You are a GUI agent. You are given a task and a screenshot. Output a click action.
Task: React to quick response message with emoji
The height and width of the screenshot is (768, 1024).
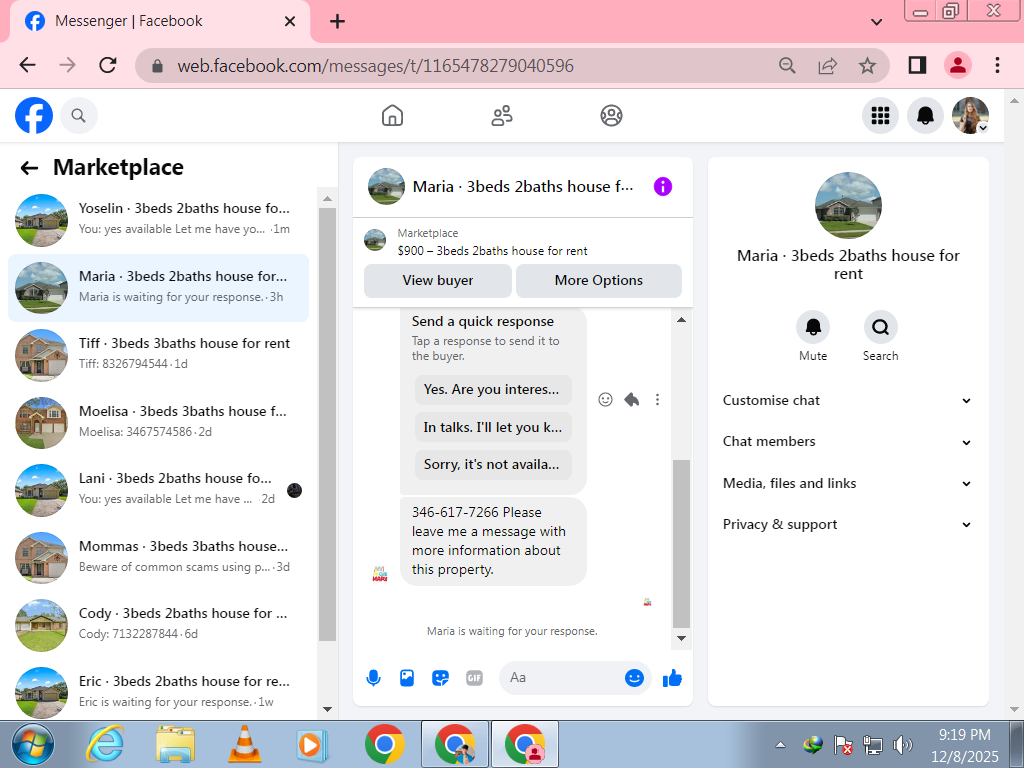(605, 400)
